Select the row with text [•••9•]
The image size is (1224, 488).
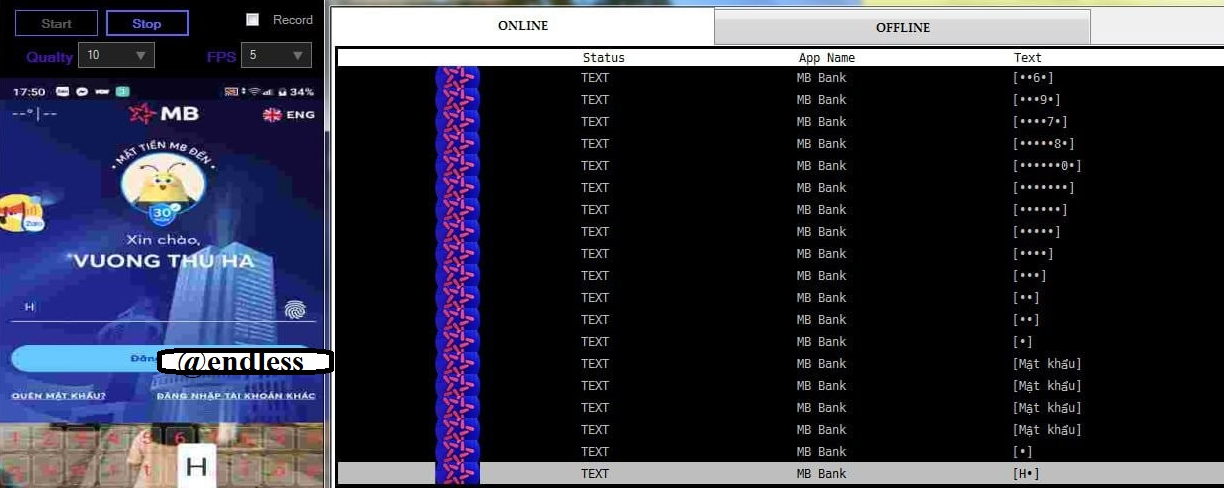(x=780, y=99)
